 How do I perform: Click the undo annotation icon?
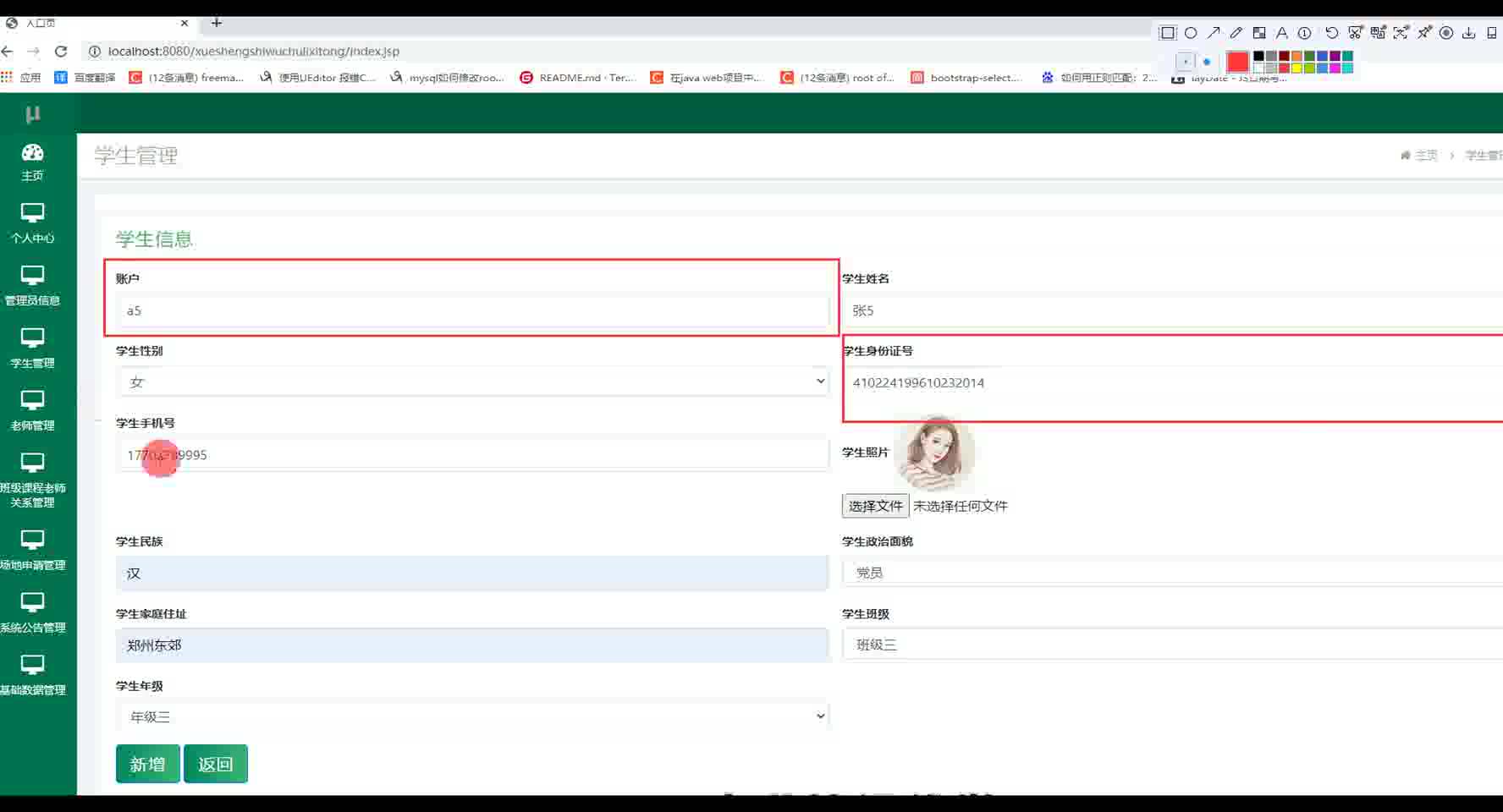pos(1332,33)
